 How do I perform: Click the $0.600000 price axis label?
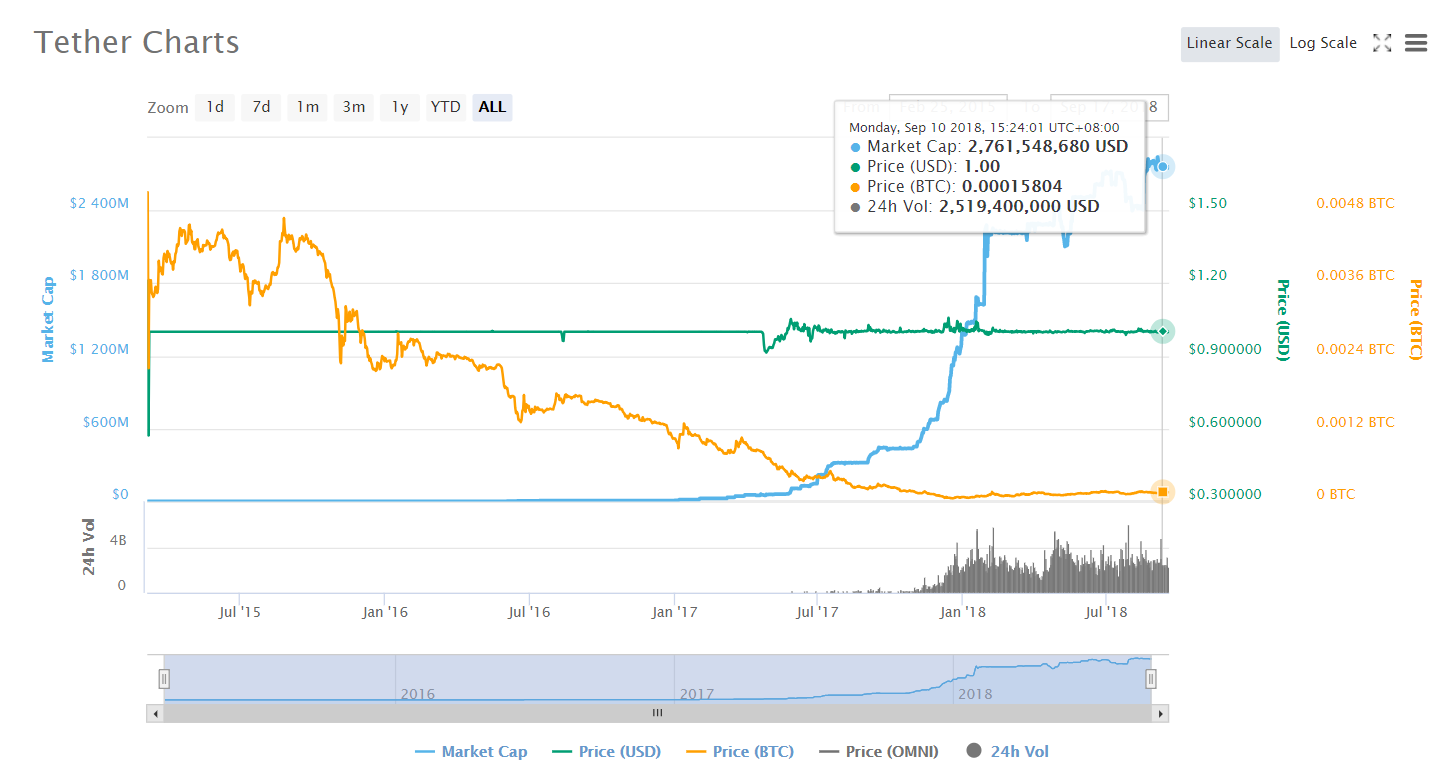(x=1225, y=422)
